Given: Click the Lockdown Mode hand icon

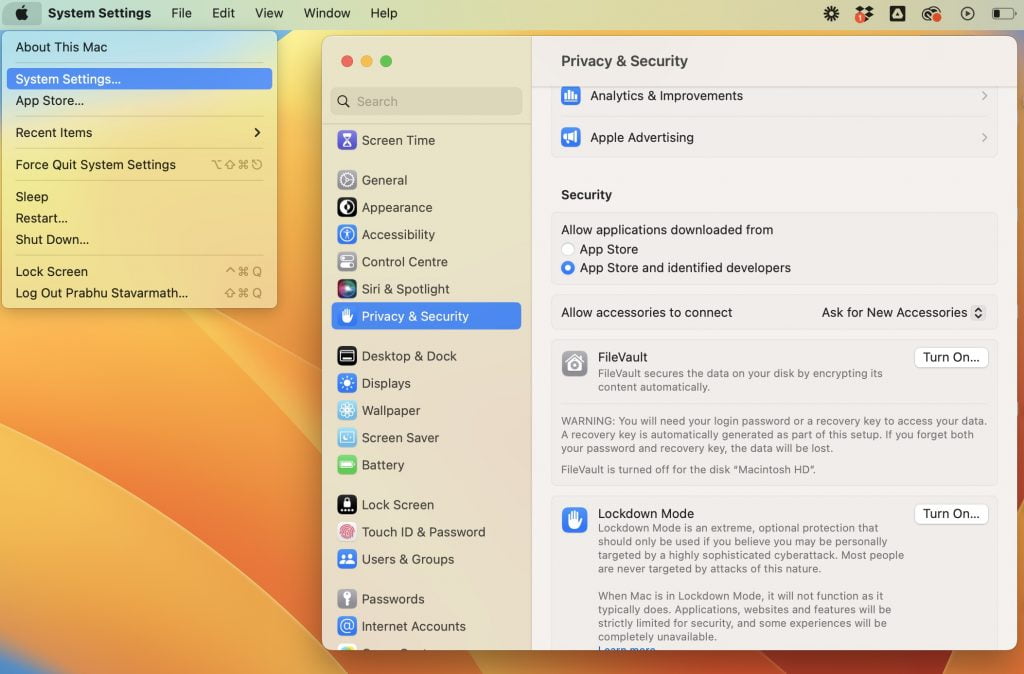Looking at the screenshot, I should (575, 520).
